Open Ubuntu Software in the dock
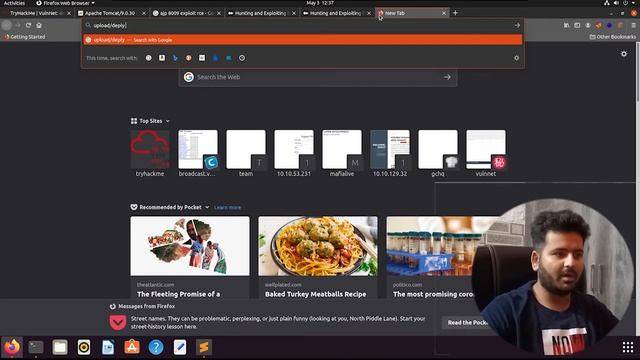Viewport: 640px width, 360px height. click(x=132, y=347)
